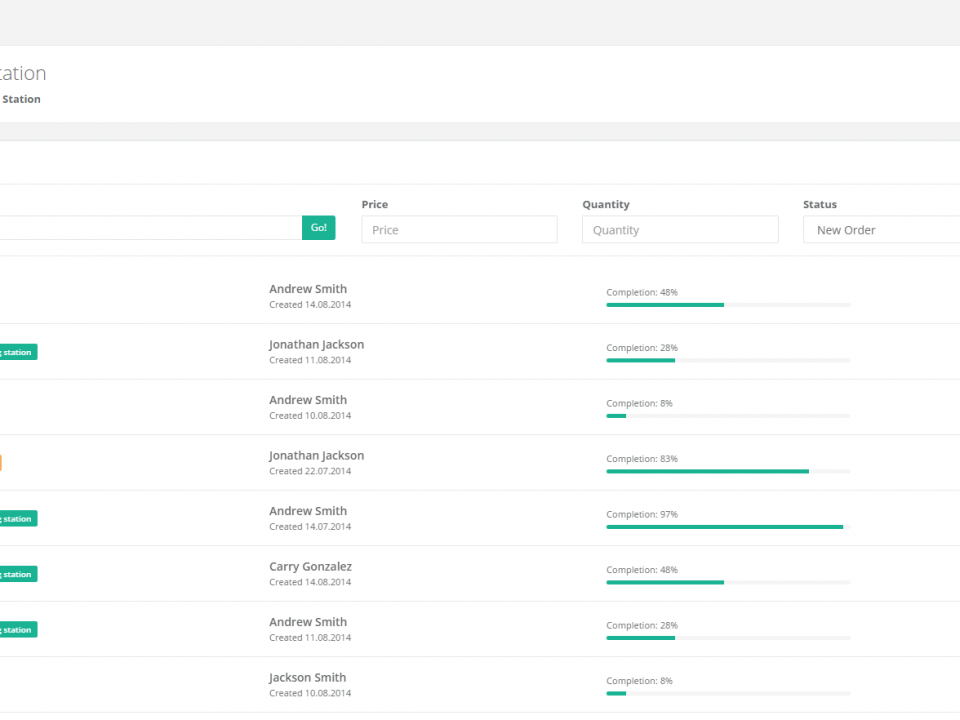Screen dimensions: 960x720
Task: Open the Status dropdown showing New Order
Action: (x=881, y=230)
